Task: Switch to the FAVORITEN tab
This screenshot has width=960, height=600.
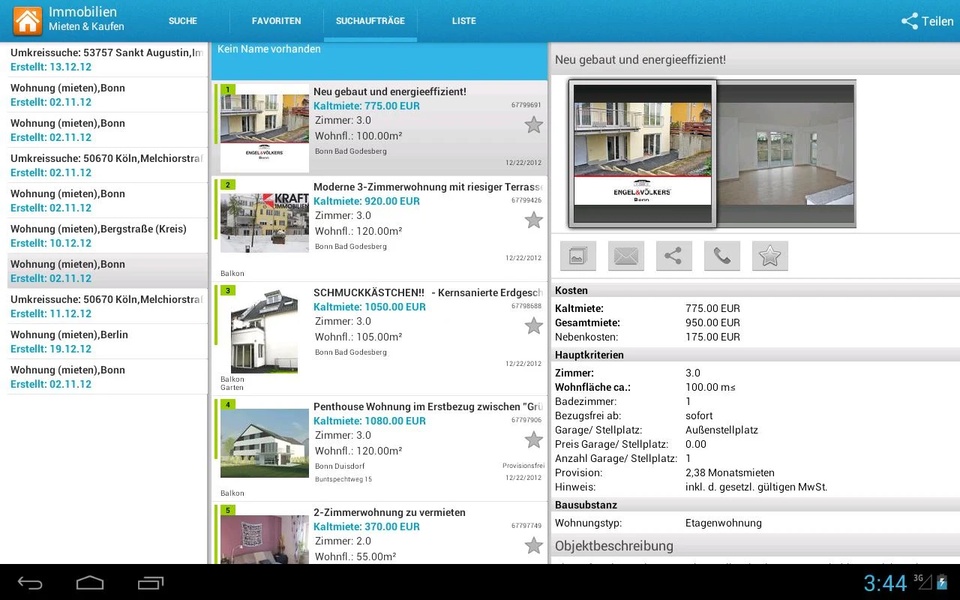Action: [x=276, y=21]
